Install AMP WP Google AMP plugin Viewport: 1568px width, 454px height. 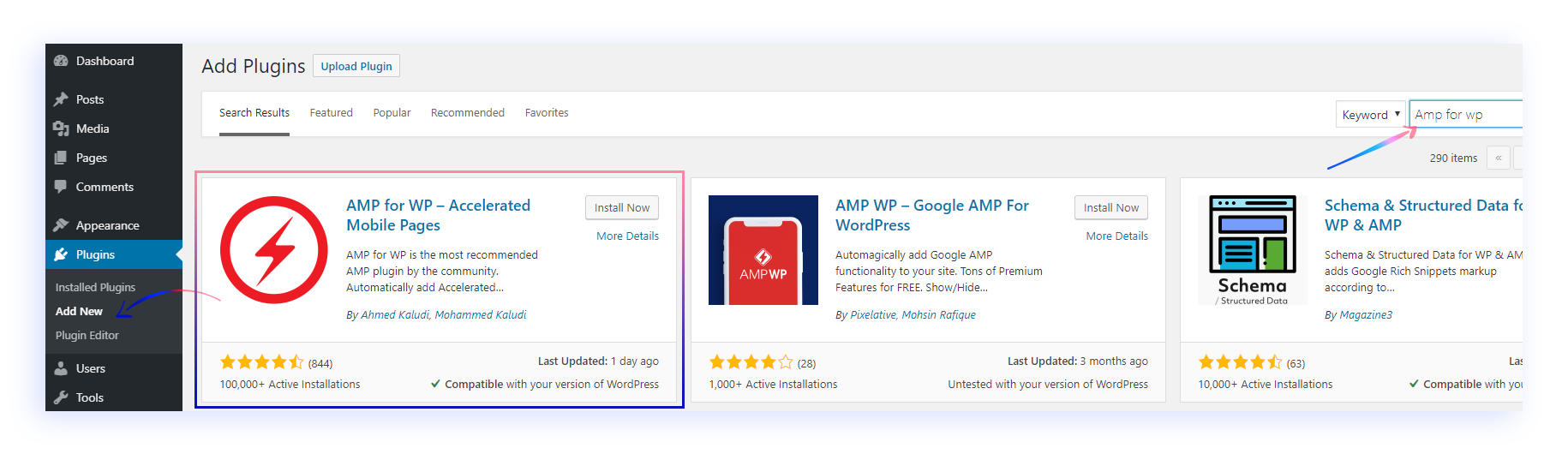[x=1111, y=207]
